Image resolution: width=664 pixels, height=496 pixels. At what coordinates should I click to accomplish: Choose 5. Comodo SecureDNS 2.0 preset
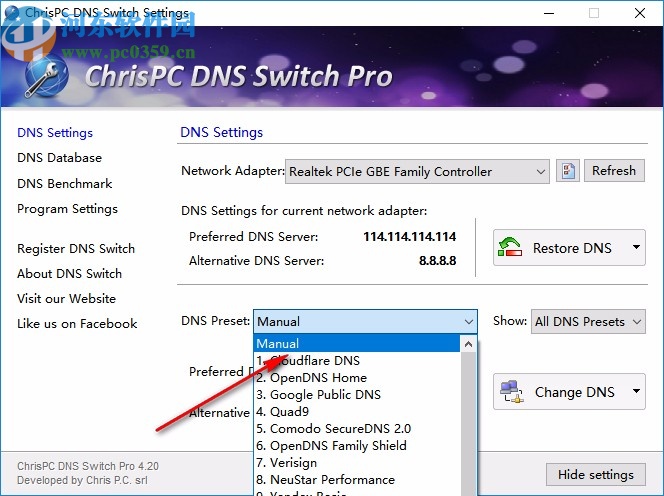tap(357, 428)
